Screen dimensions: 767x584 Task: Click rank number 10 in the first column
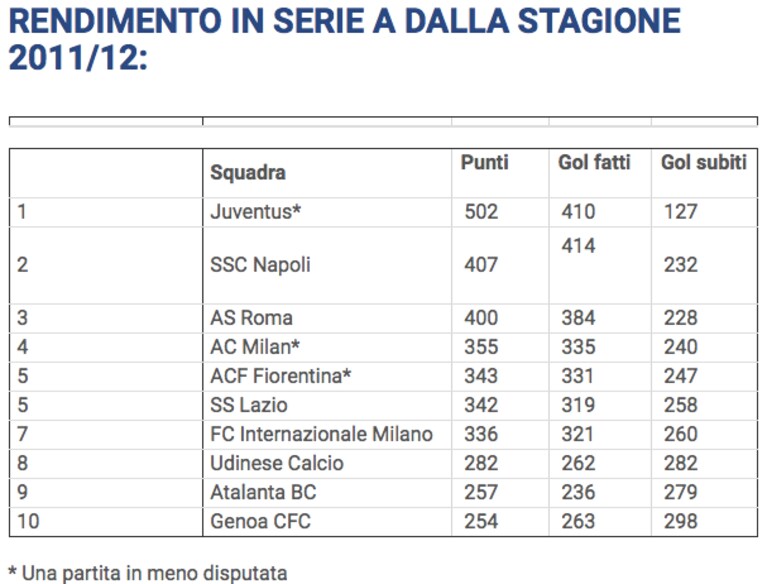point(28,521)
